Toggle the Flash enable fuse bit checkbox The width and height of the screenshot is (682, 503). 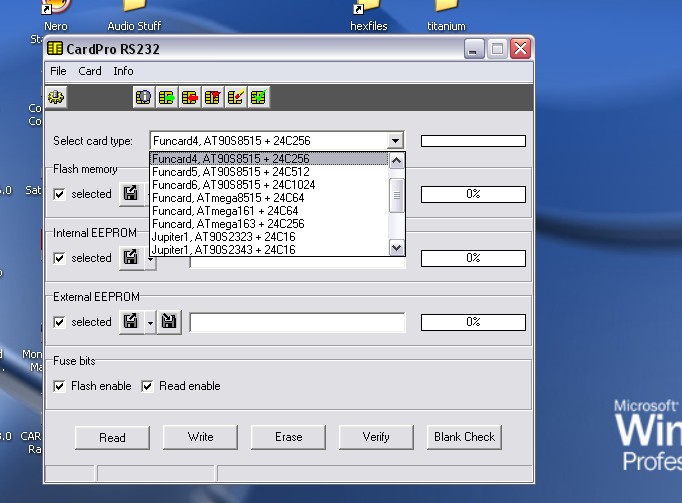click(60, 386)
